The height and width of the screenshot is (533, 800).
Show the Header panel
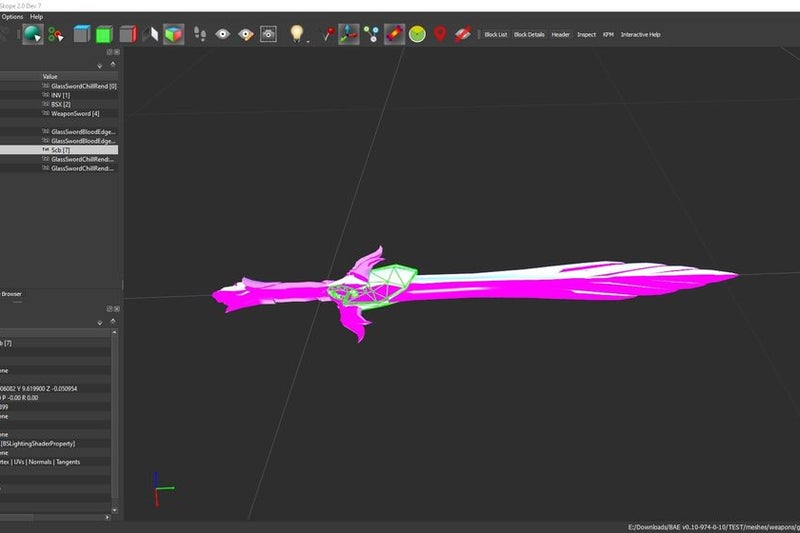pos(560,35)
